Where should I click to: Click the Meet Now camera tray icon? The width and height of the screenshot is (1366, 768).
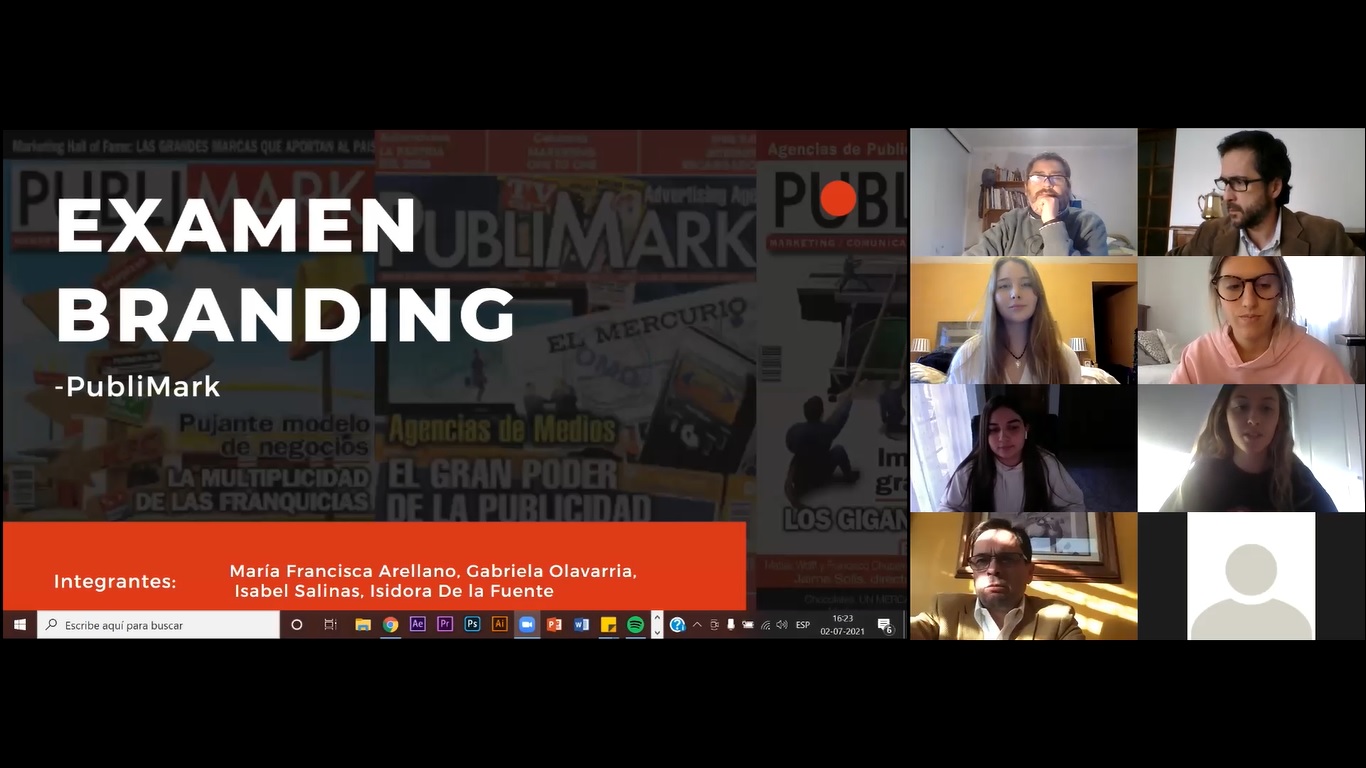[714, 625]
